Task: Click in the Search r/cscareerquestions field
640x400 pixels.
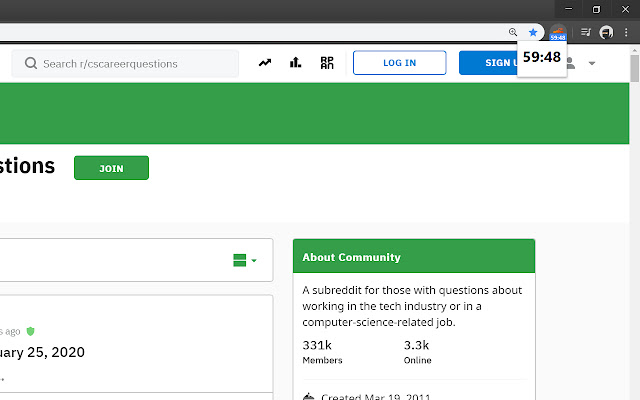Action: [x=125, y=64]
